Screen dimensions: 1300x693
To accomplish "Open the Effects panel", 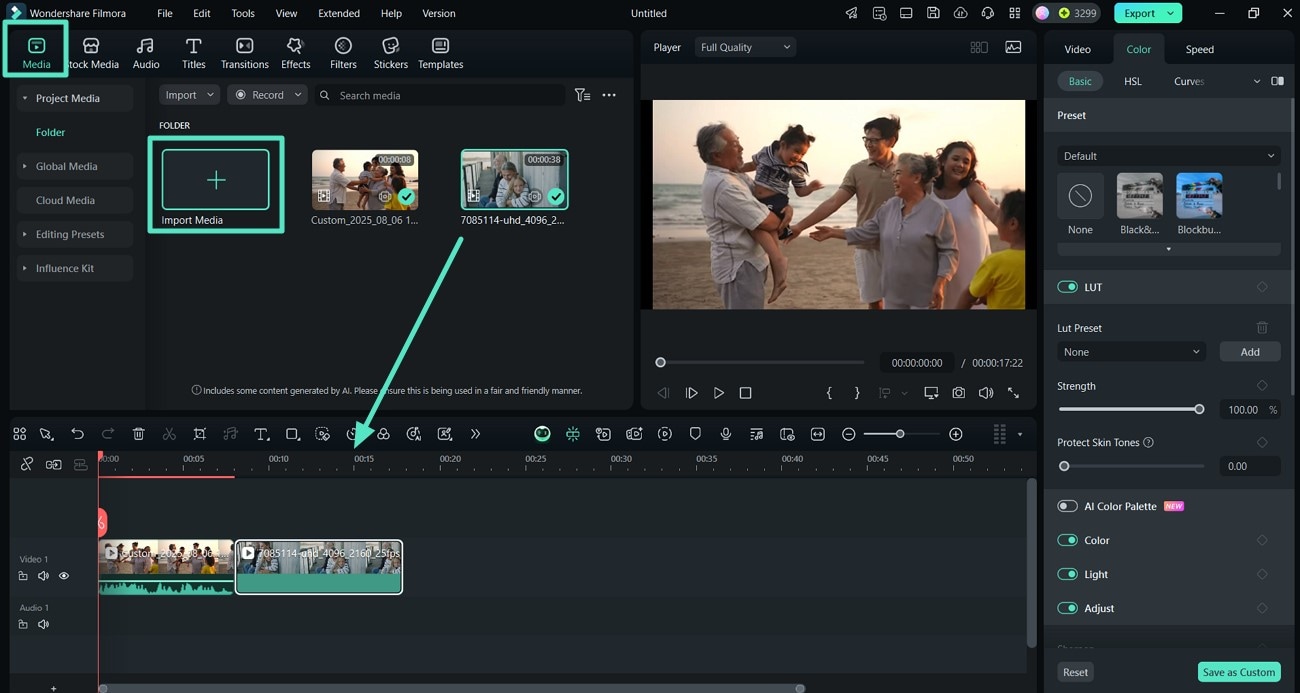I will pos(295,53).
